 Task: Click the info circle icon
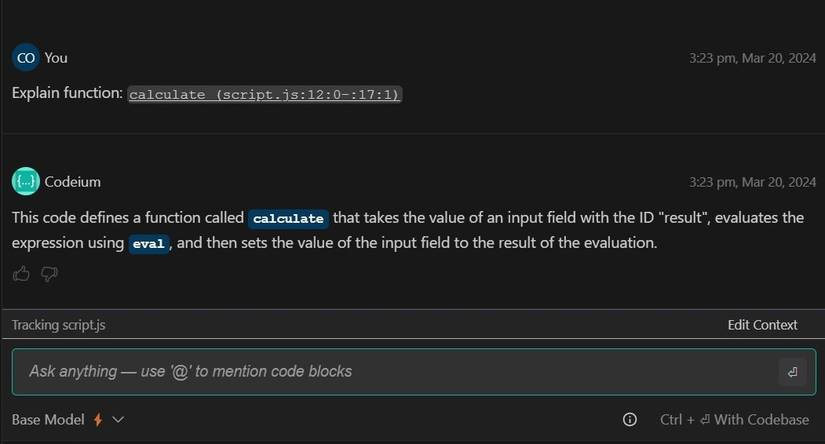[x=630, y=420]
